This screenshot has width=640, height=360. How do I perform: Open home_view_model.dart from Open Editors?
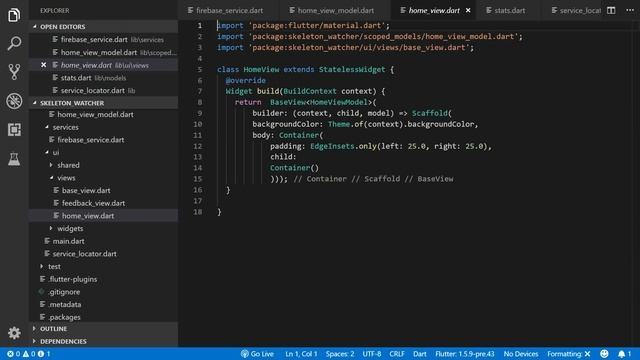[104, 52]
